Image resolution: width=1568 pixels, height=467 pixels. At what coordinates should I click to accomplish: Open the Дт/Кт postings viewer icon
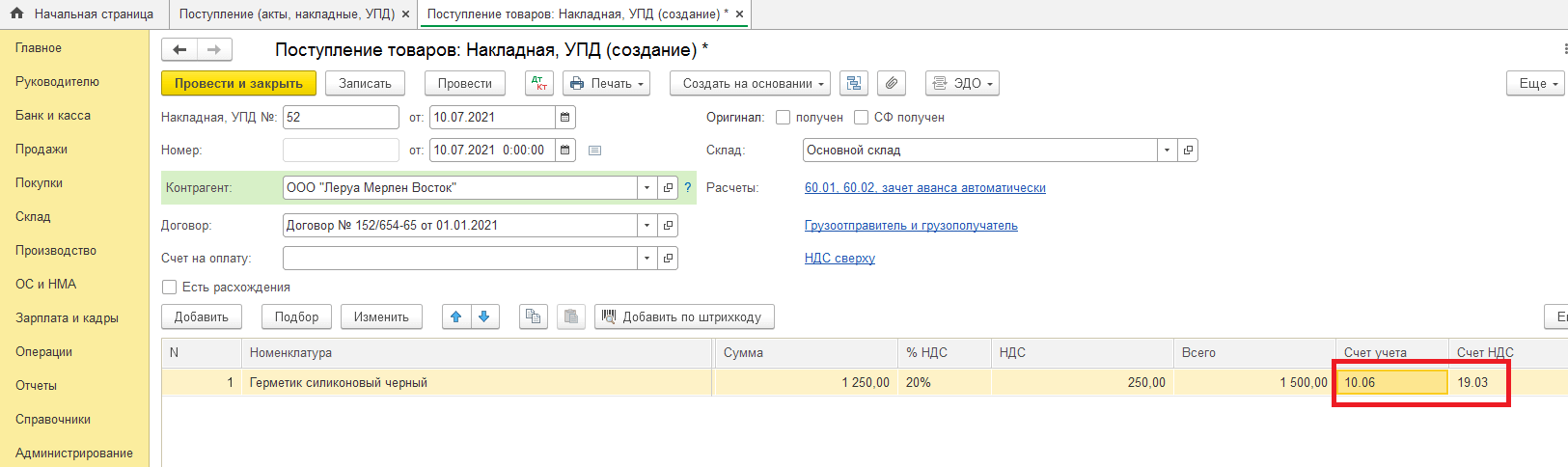click(539, 84)
